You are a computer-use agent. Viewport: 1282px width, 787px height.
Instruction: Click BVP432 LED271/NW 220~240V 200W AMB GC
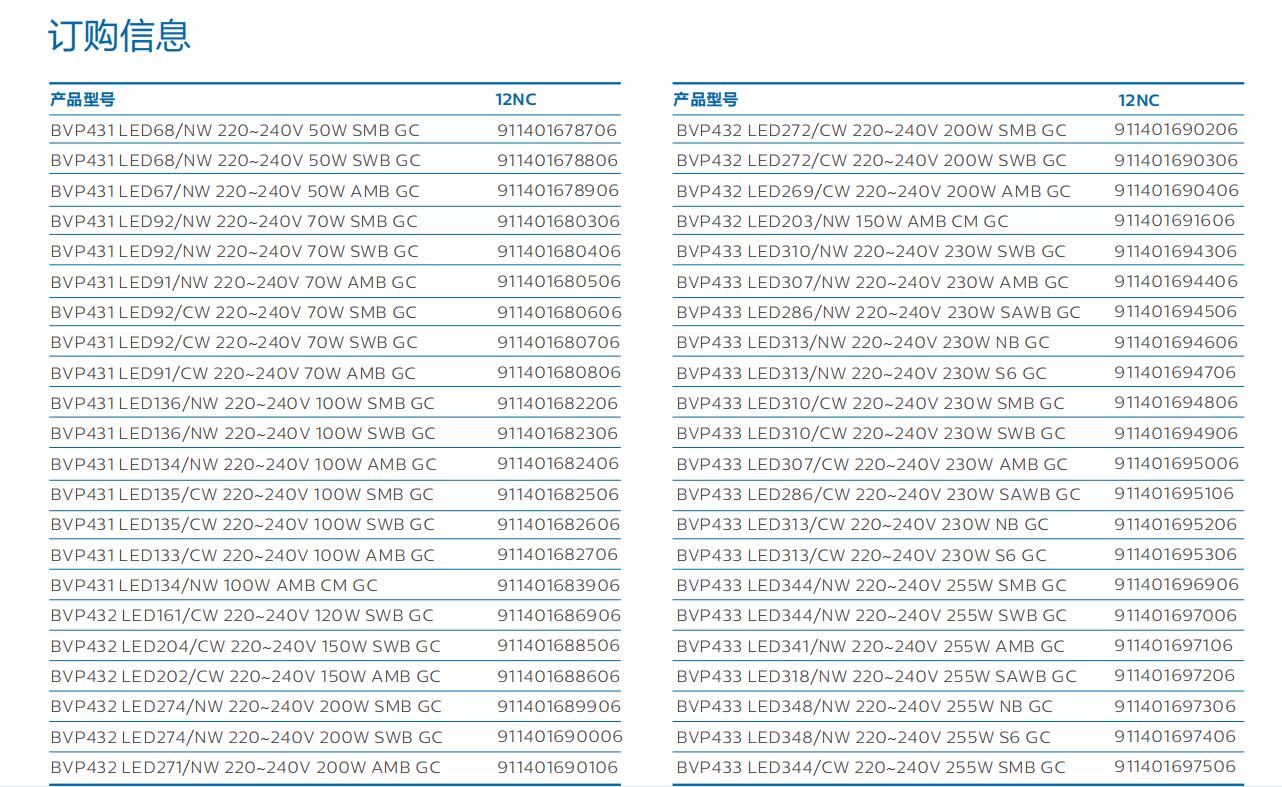coord(245,767)
